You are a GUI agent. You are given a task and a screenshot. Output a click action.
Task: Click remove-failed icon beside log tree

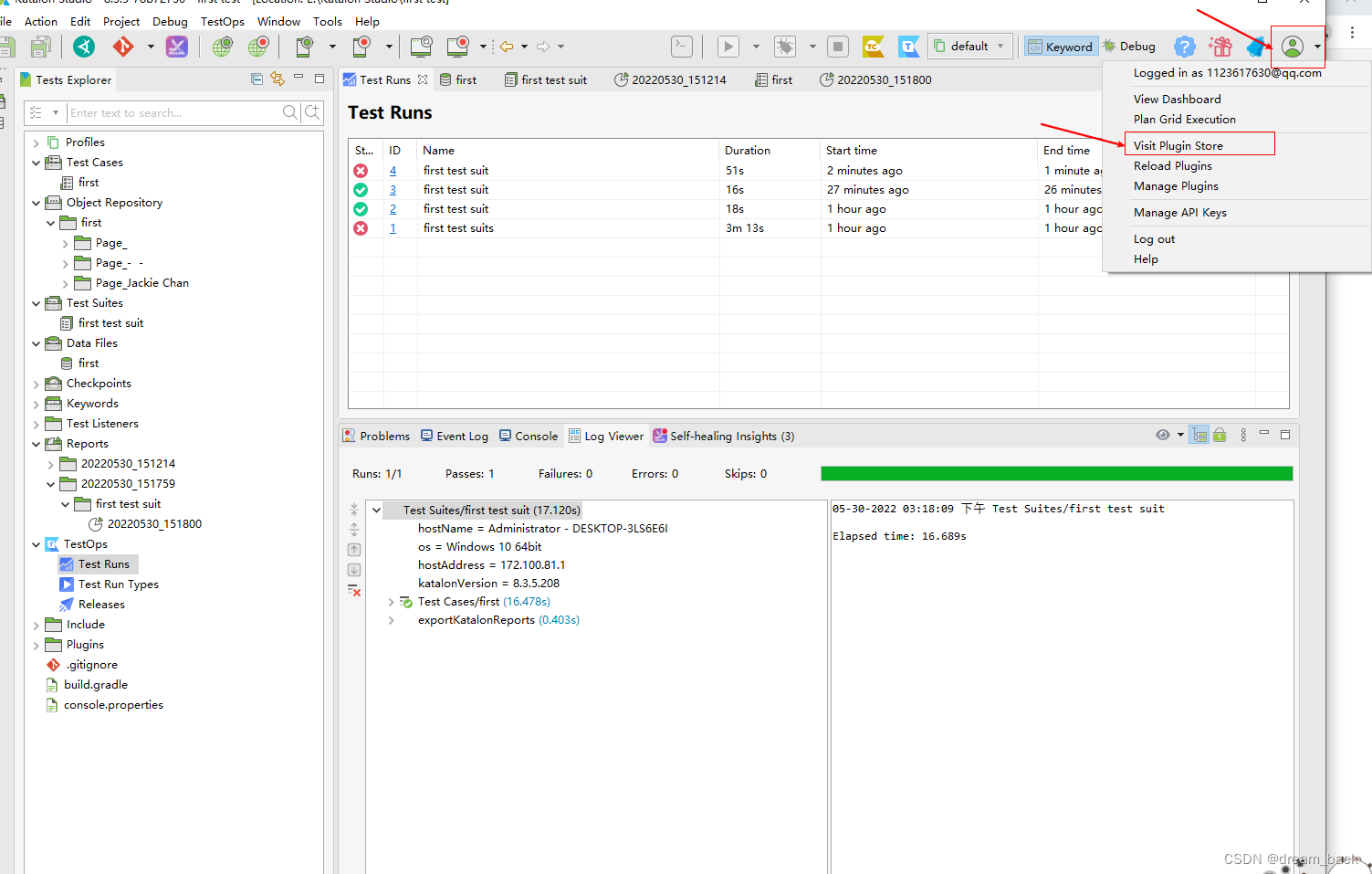[354, 591]
